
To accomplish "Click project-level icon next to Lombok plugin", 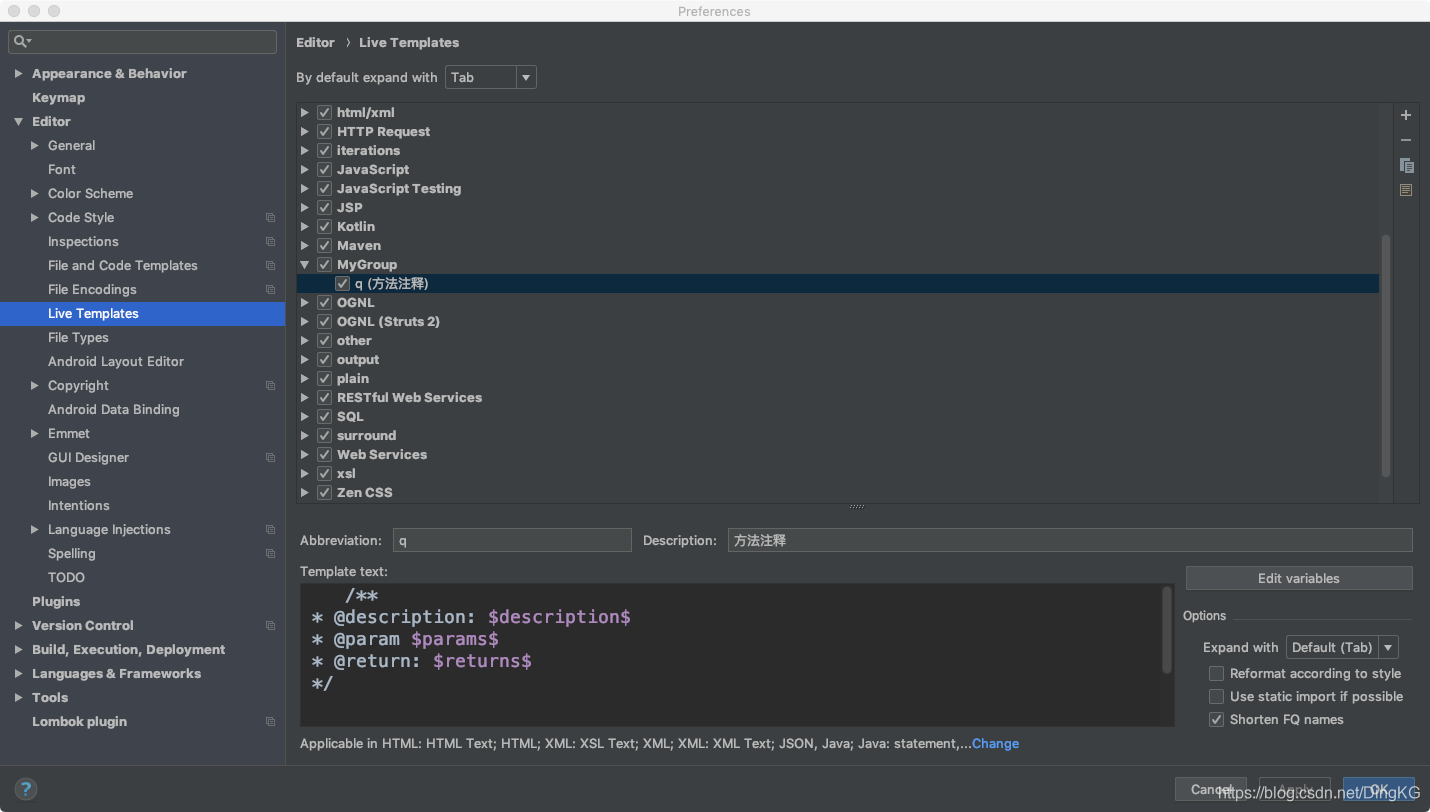I will pyautogui.click(x=270, y=722).
